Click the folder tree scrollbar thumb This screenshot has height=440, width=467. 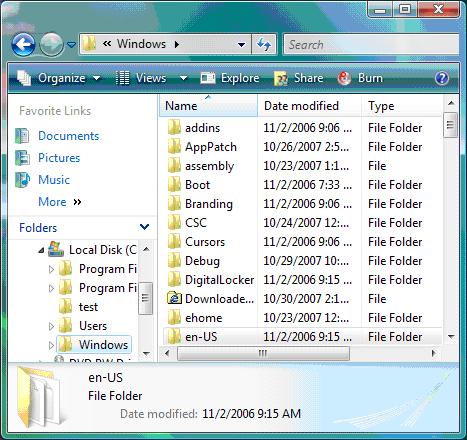pos(145,298)
